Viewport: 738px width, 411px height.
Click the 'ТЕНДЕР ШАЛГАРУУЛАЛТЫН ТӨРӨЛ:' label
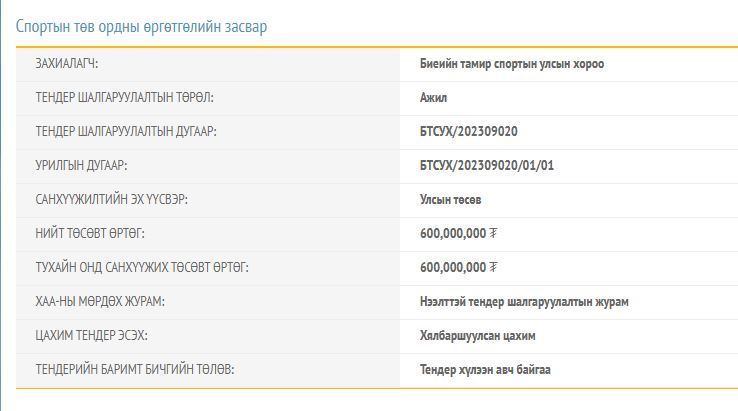pyautogui.click(x=125, y=98)
